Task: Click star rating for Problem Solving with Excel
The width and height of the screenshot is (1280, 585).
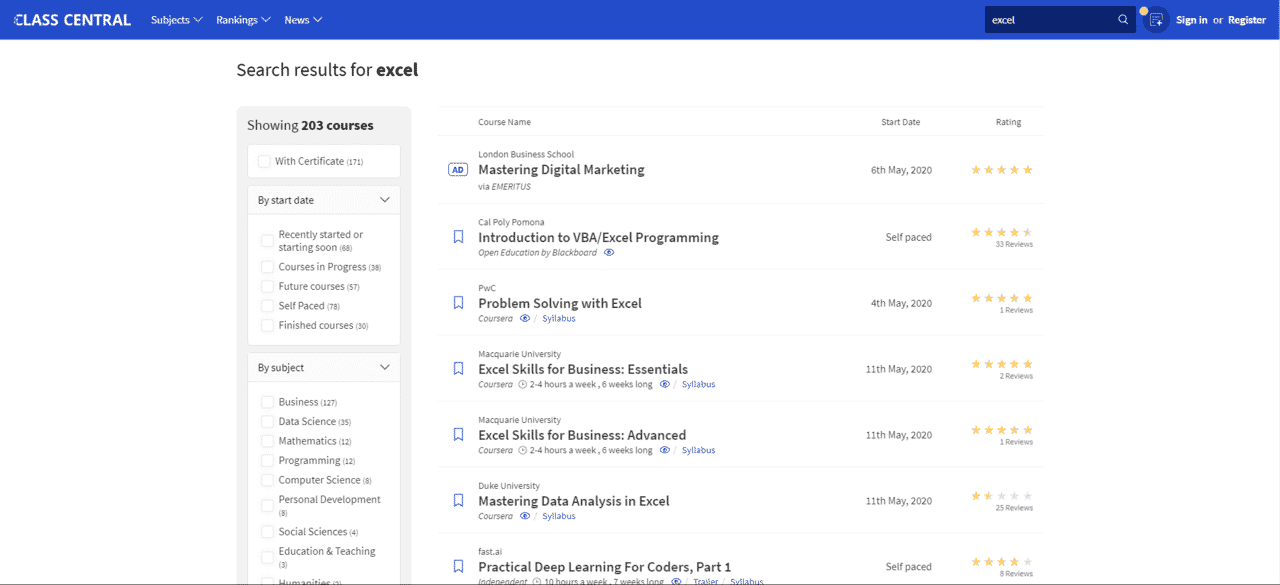Action: (1002, 298)
